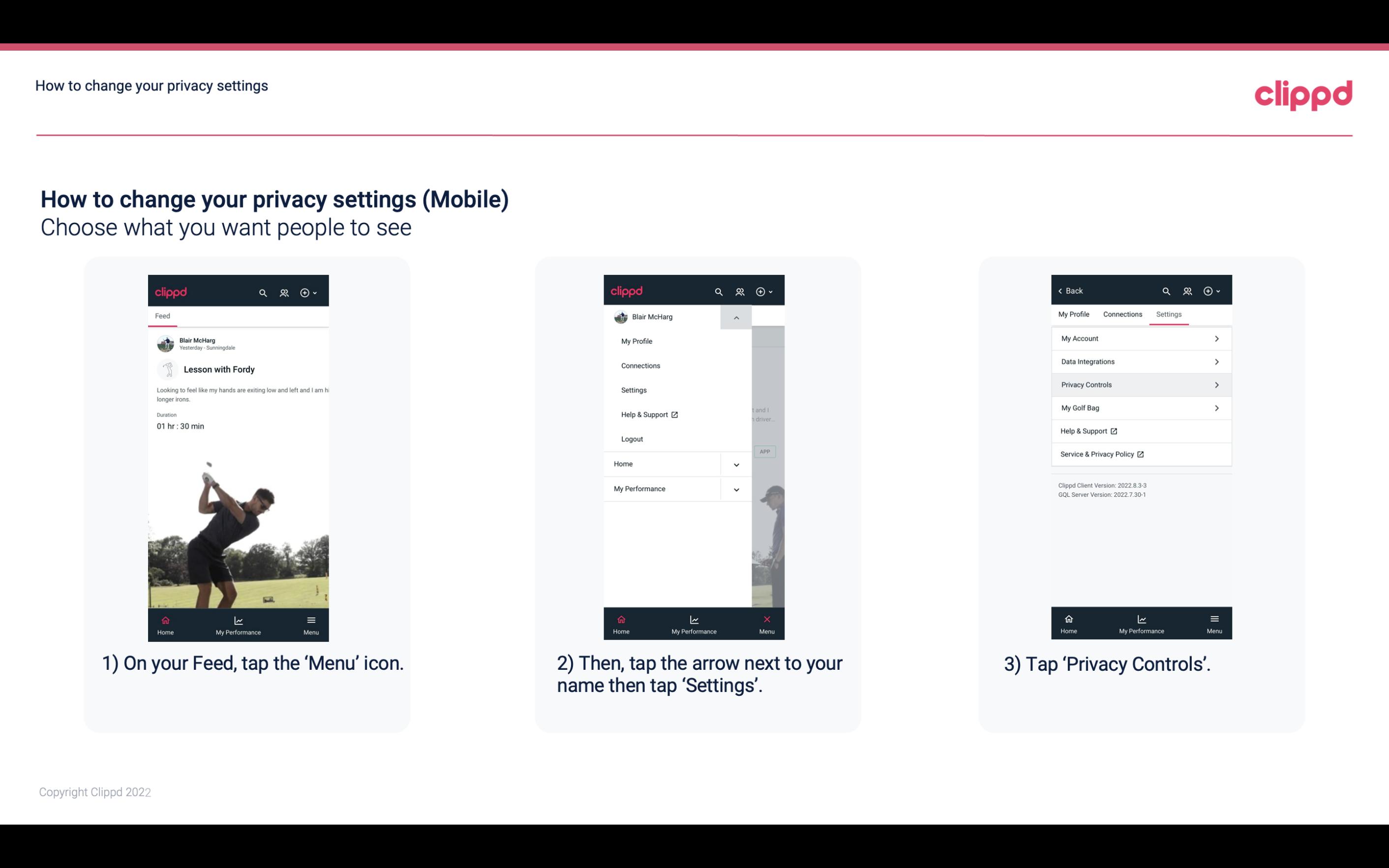Tap the Search icon in top bar

coord(263,292)
